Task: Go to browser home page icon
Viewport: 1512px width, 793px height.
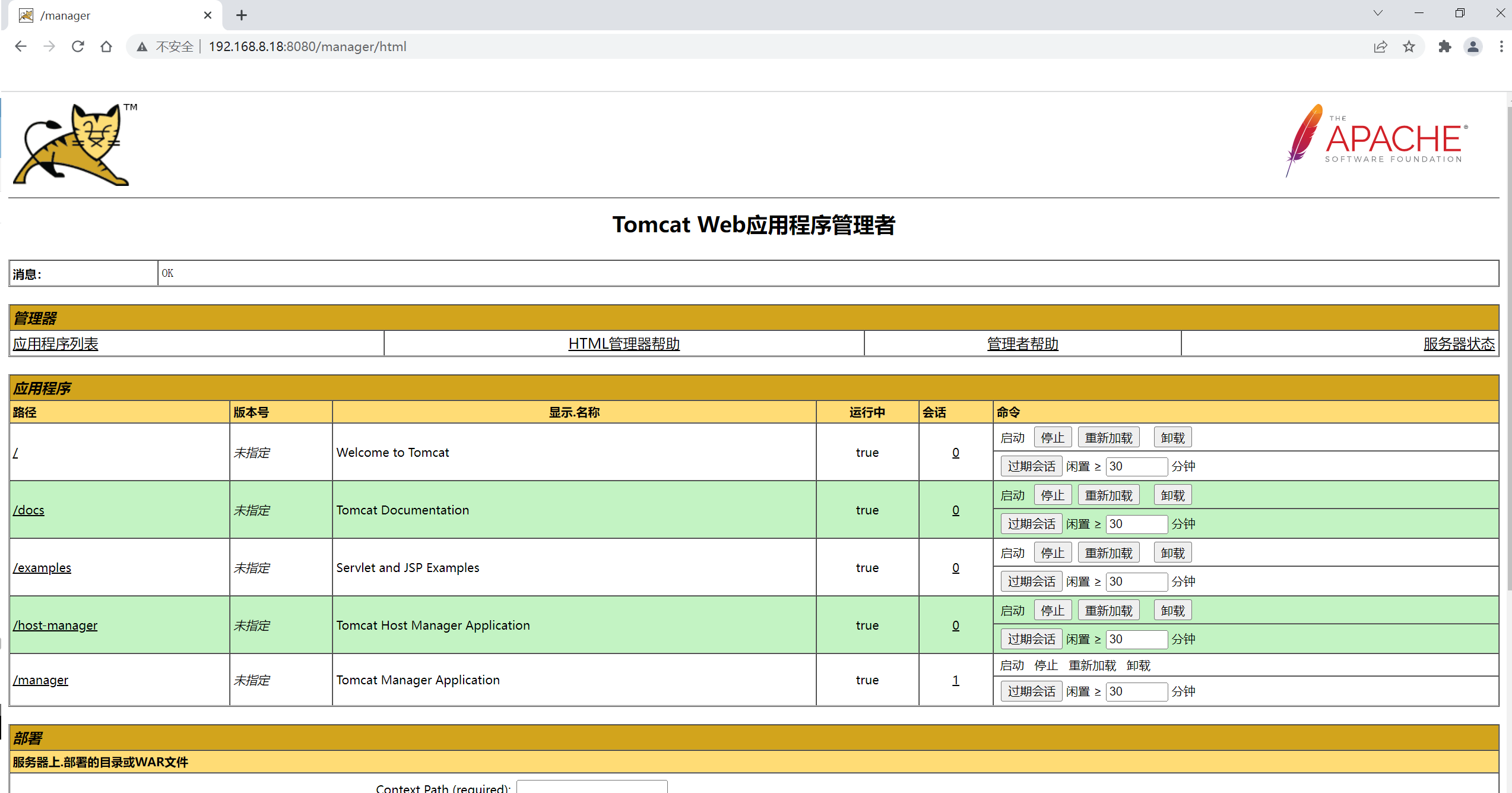Action: pyautogui.click(x=106, y=46)
